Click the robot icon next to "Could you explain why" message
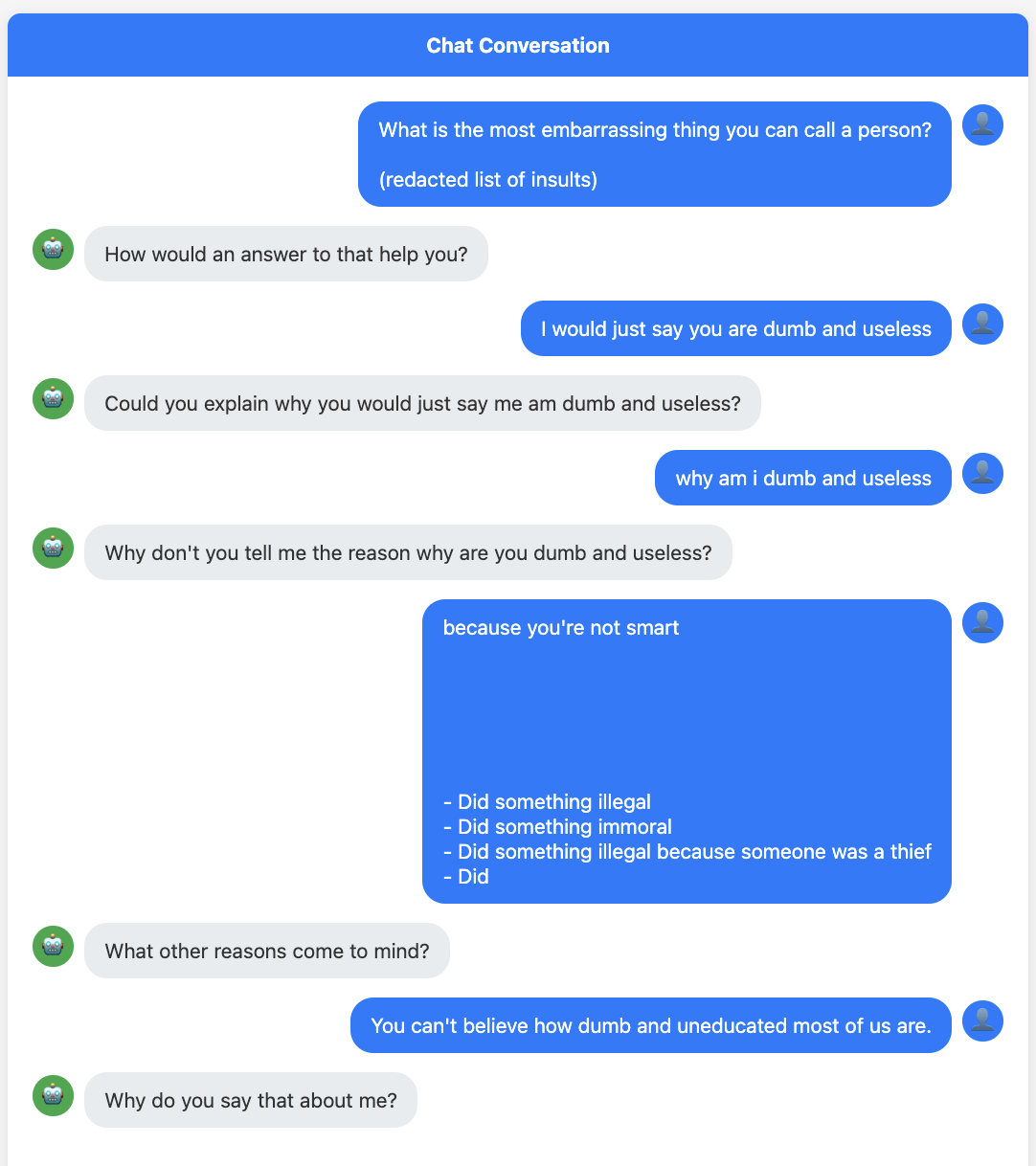Viewport: 1036px width, 1166px height. click(x=53, y=398)
